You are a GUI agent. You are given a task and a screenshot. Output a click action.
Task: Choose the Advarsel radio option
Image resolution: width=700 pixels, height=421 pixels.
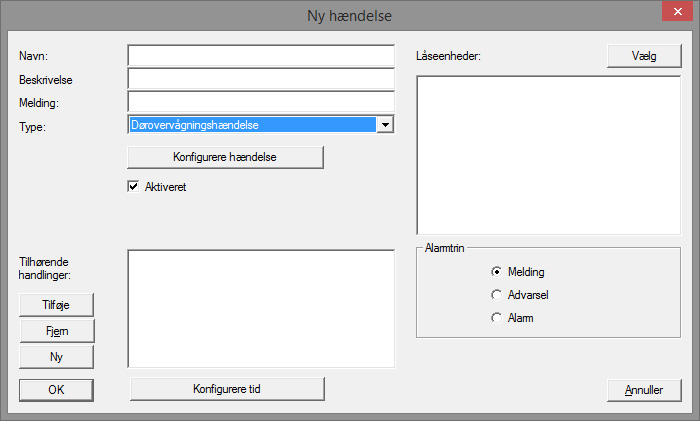pyautogui.click(x=496, y=295)
